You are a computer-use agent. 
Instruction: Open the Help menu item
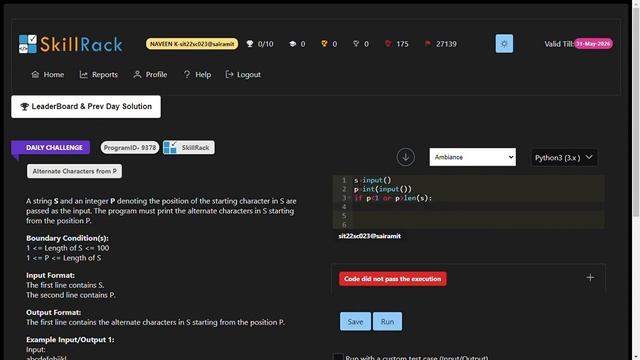coord(197,74)
